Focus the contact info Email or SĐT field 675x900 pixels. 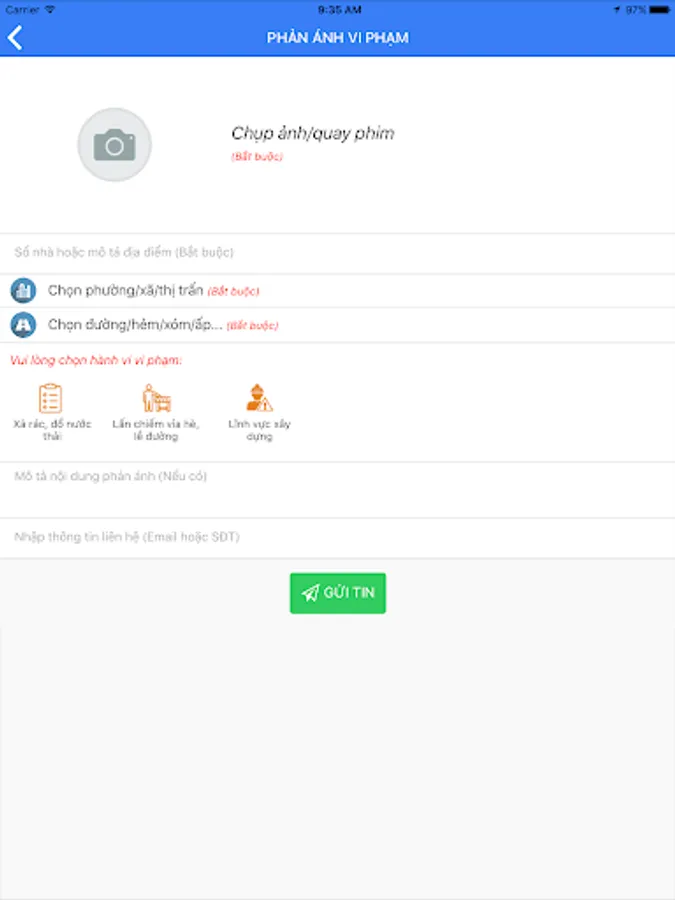pos(338,537)
